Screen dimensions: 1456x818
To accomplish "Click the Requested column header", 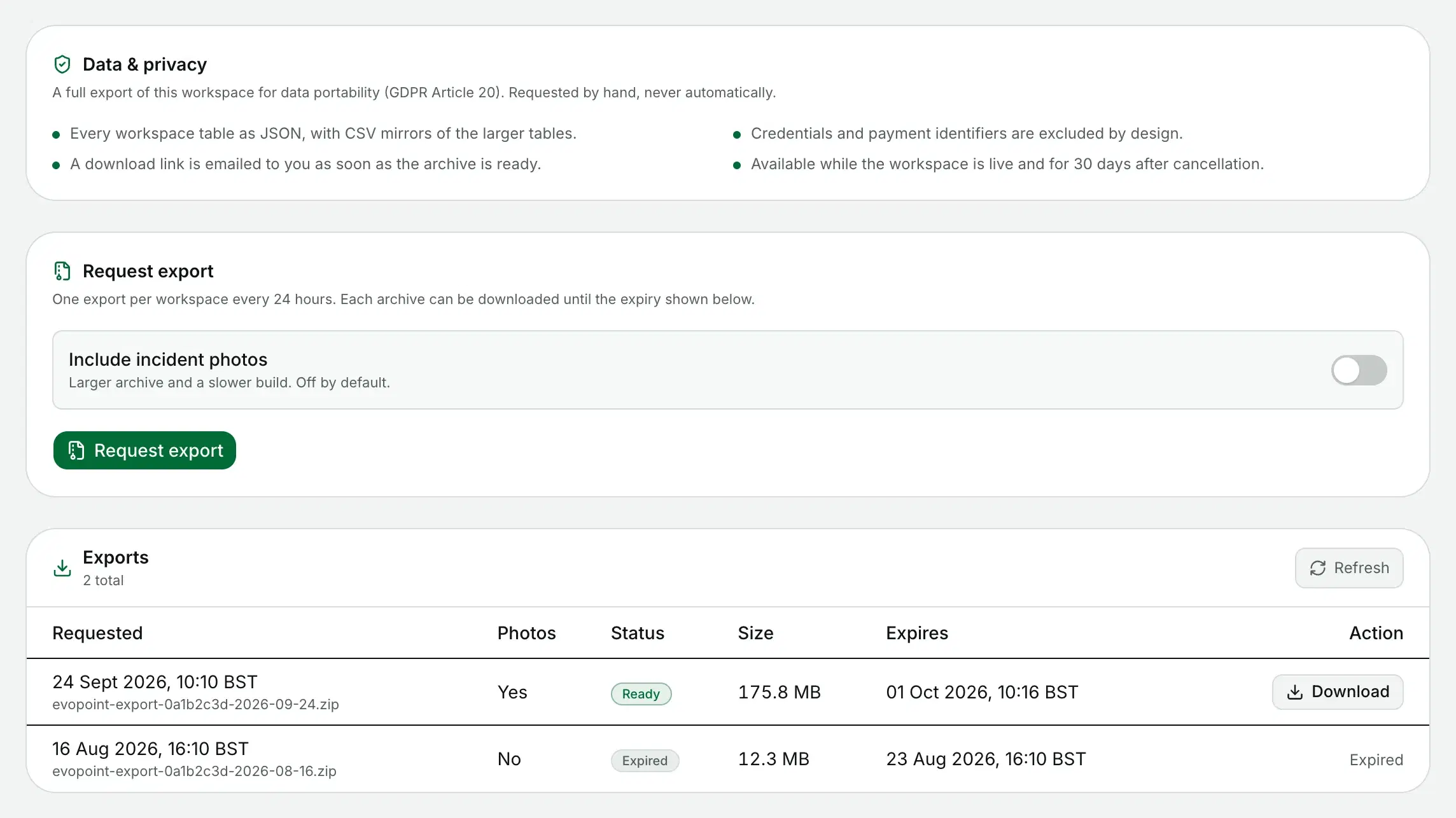I will pyautogui.click(x=97, y=633).
